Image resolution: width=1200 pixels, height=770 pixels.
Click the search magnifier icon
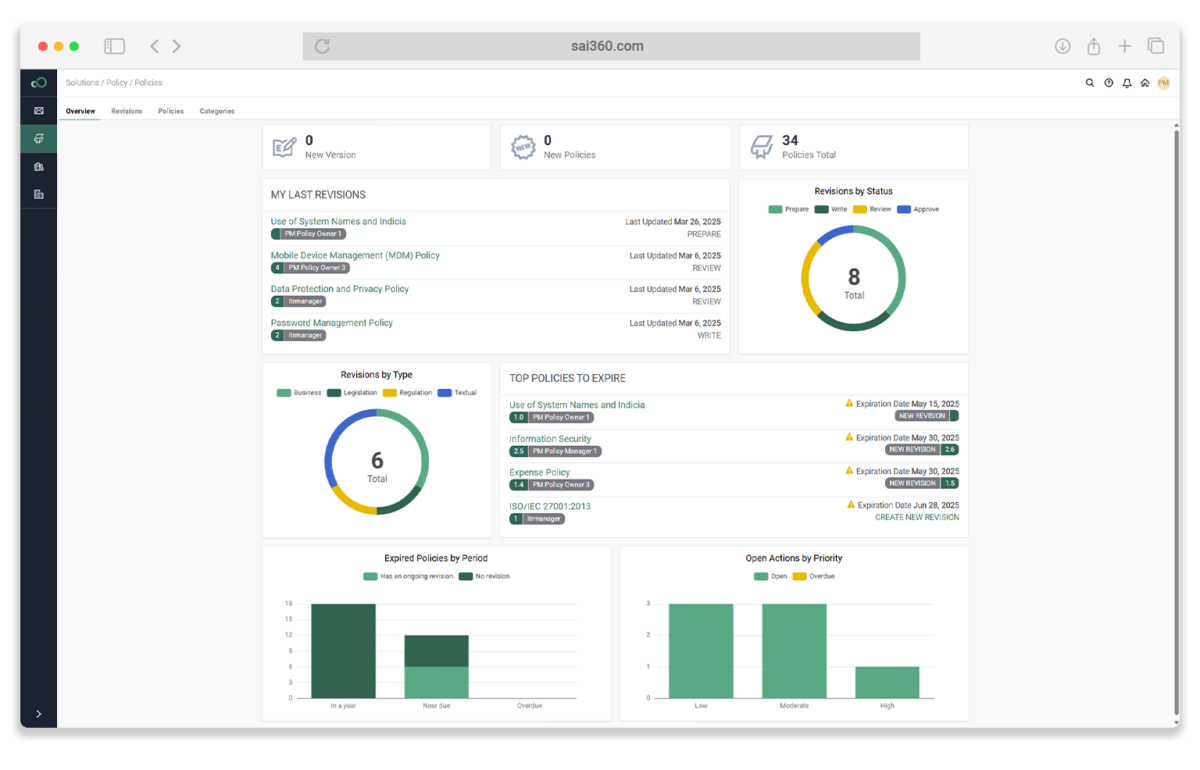(1089, 83)
